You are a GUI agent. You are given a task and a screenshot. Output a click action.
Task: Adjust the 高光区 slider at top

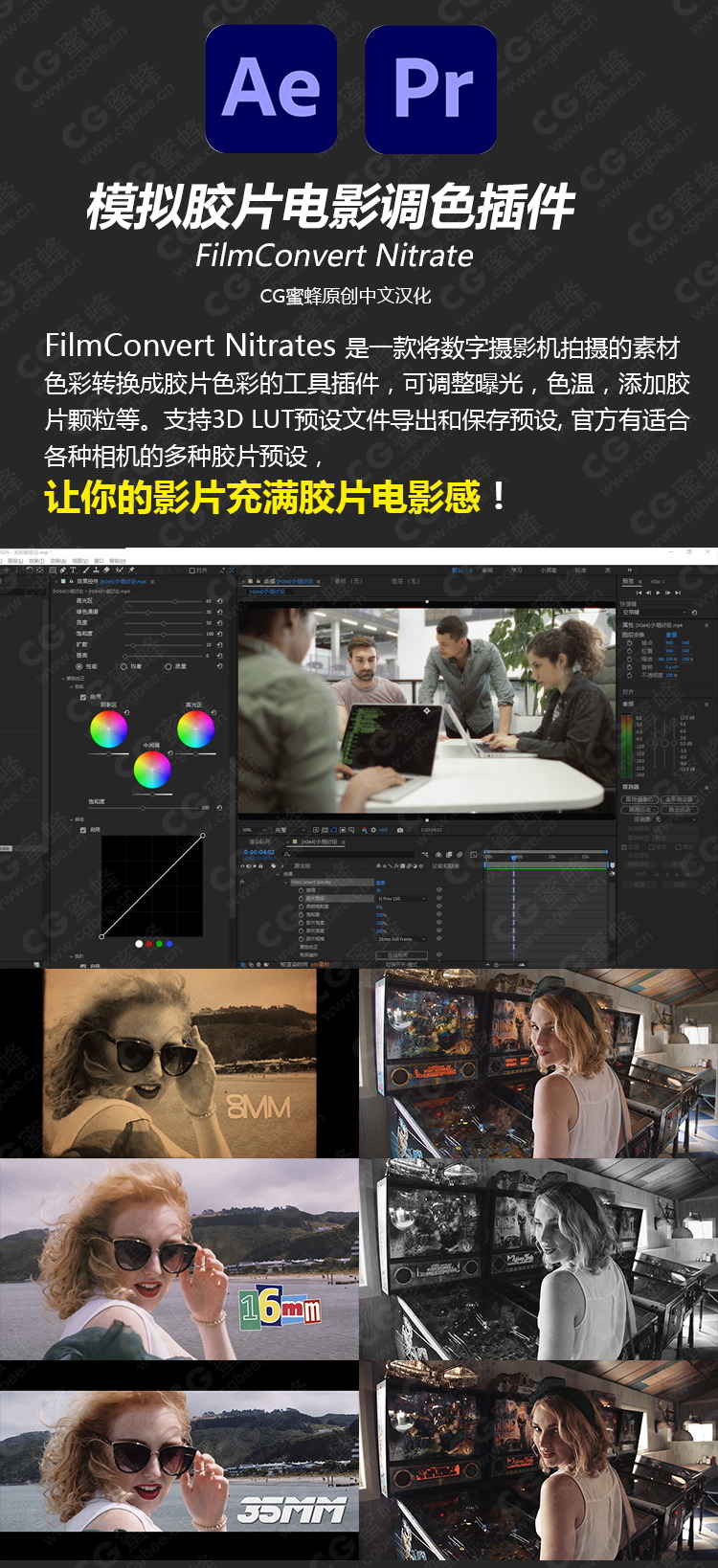[164, 601]
